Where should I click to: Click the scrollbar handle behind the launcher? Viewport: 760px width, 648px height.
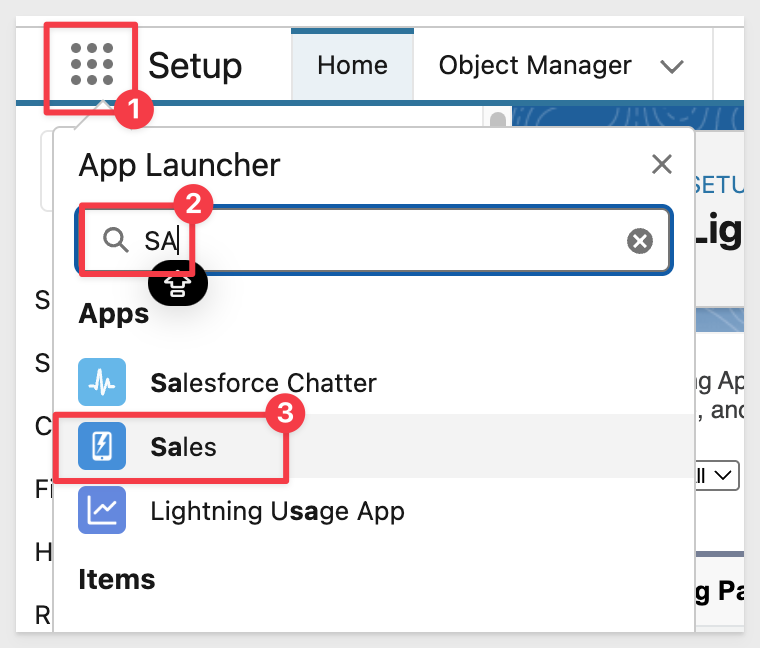tap(498, 119)
